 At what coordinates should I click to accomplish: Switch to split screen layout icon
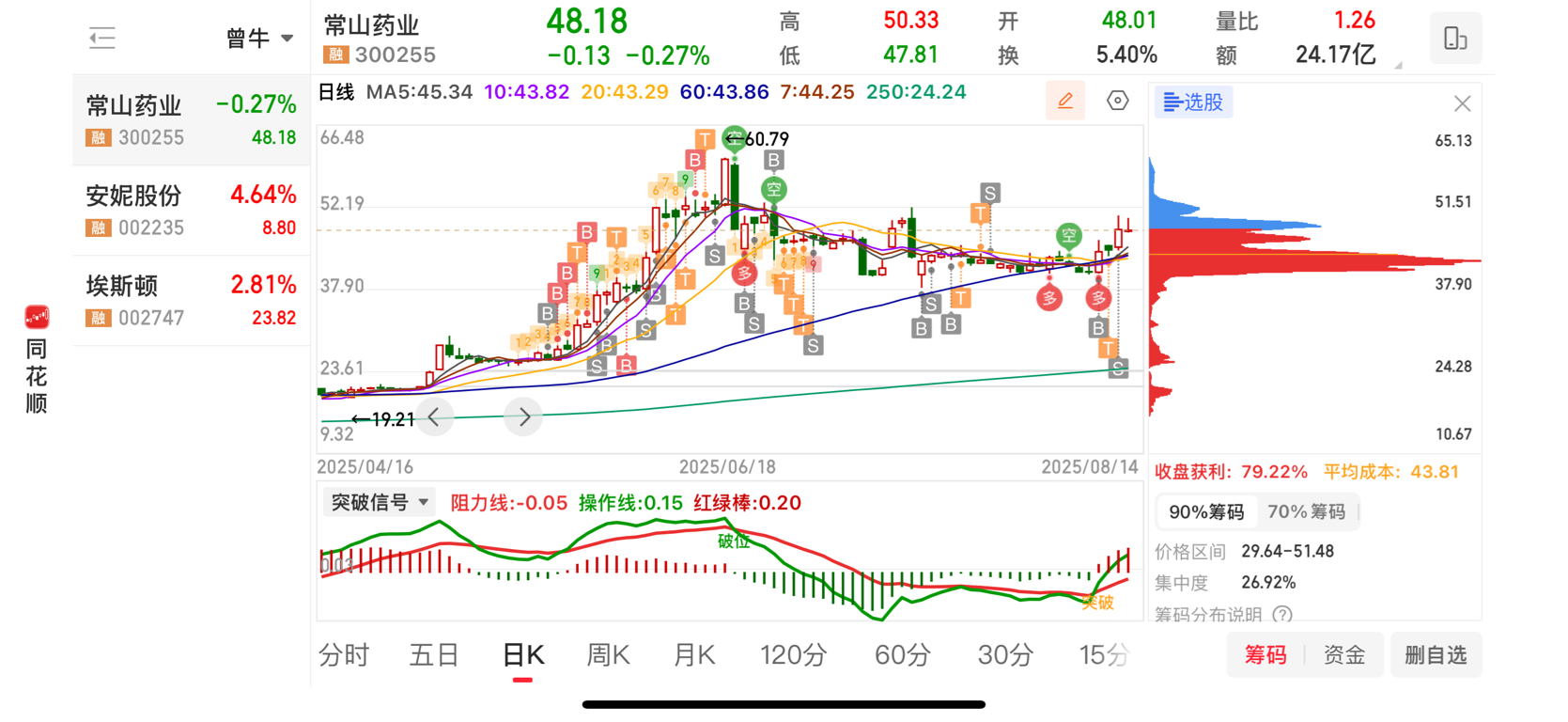pos(1455,39)
